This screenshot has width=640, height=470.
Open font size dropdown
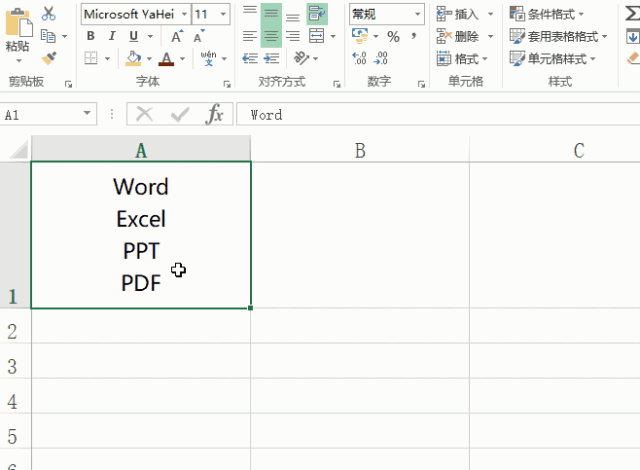(223, 14)
